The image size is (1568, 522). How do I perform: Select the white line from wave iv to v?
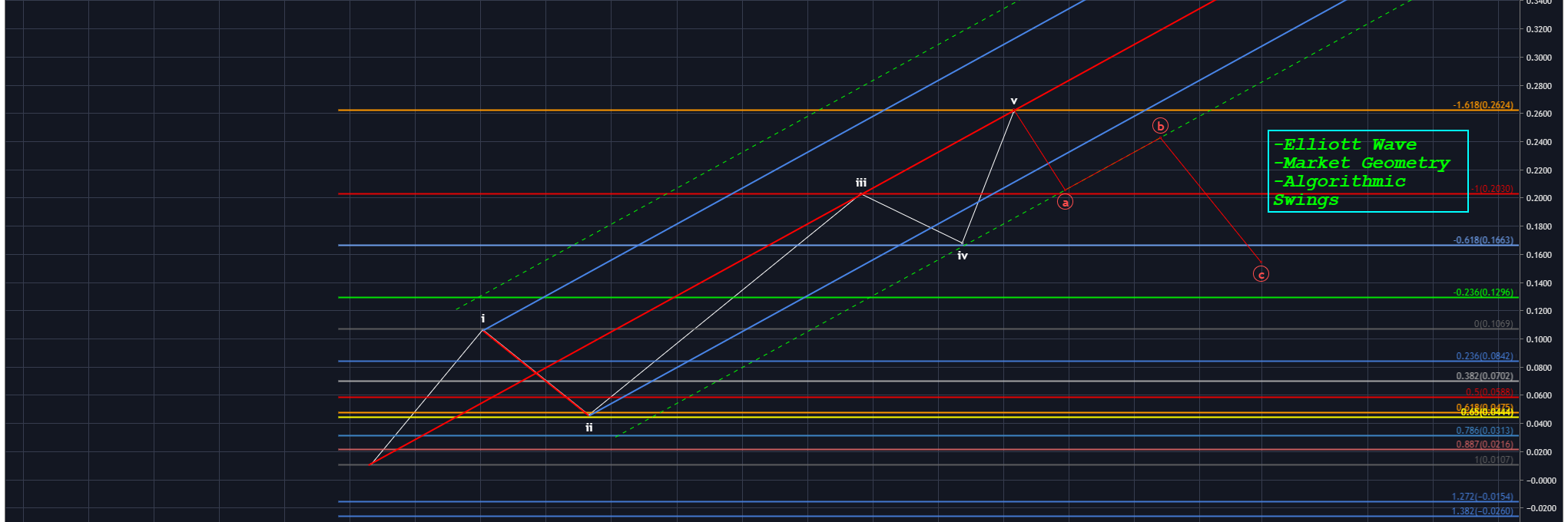tap(988, 177)
